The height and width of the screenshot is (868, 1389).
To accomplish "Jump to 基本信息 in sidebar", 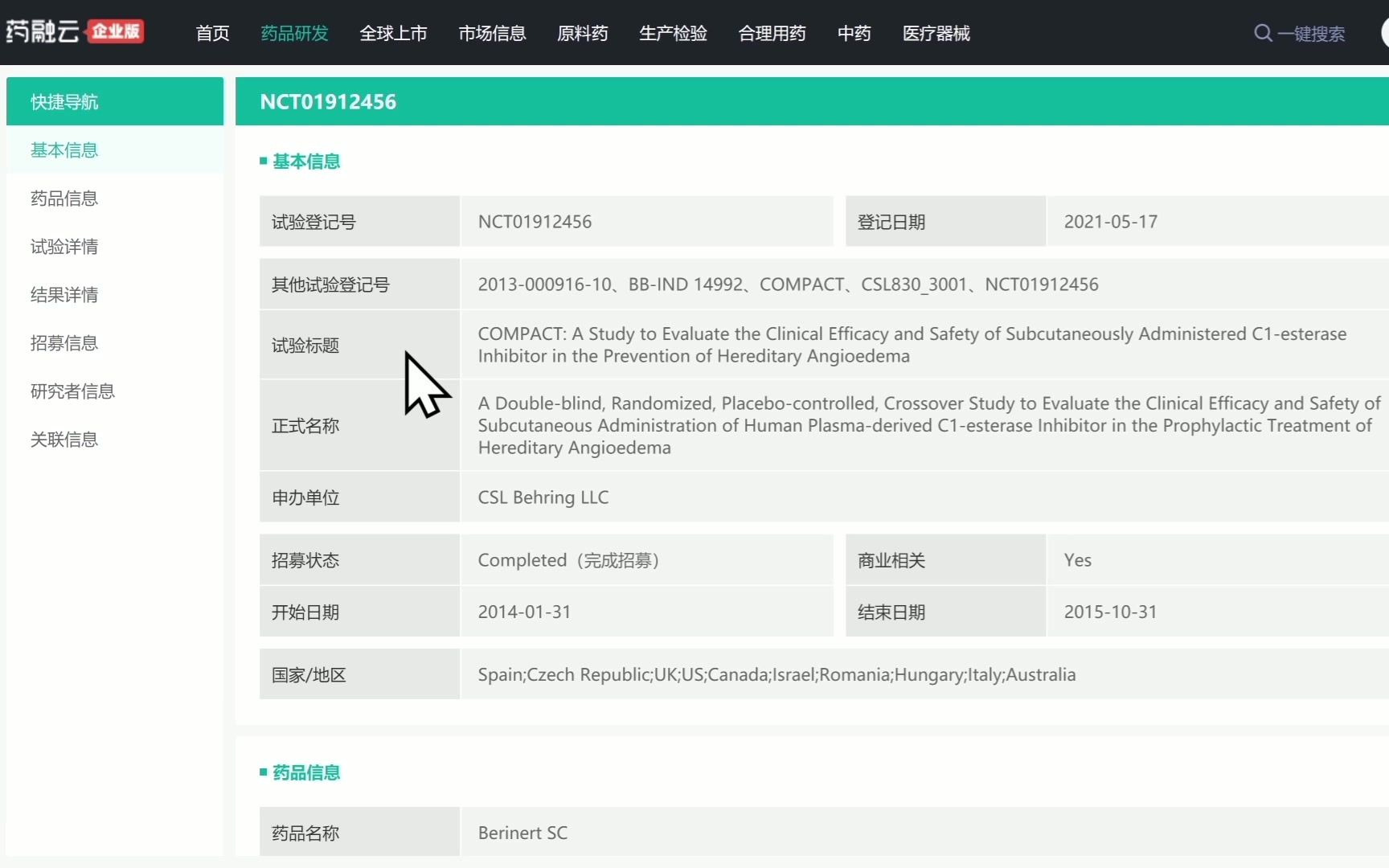I will tap(115, 150).
